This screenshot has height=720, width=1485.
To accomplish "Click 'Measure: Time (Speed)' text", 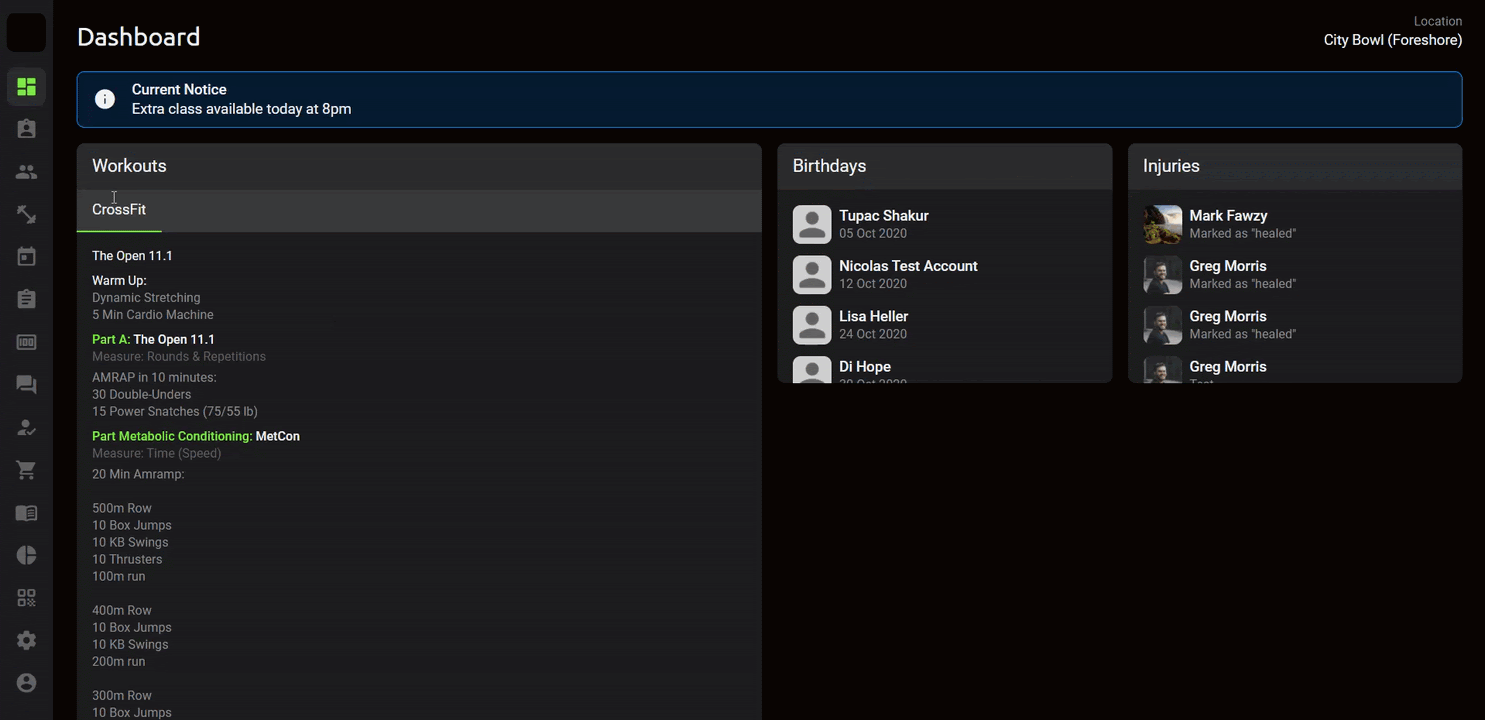I will pyautogui.click(x=157, y=454).
